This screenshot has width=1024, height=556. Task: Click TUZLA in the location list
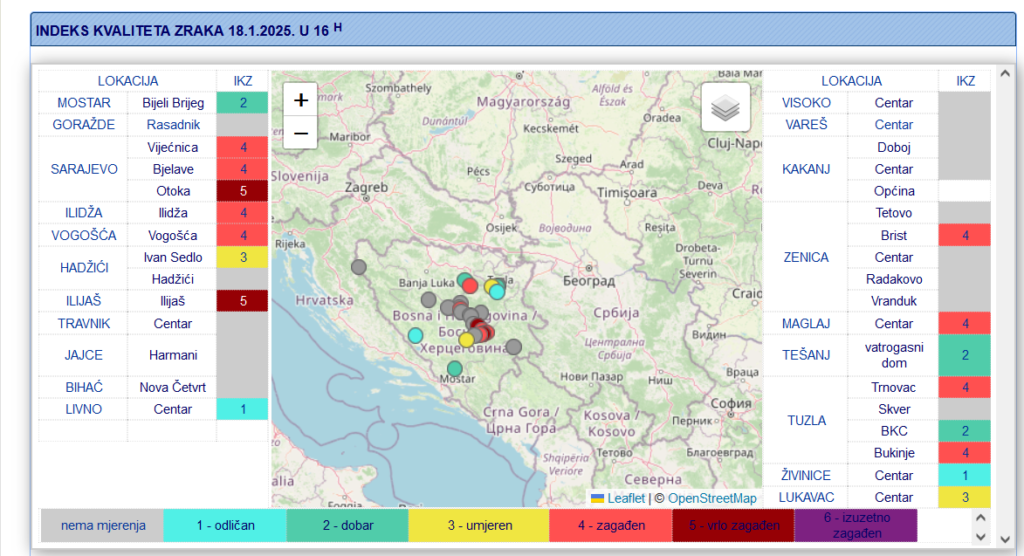tap(805, 420)
